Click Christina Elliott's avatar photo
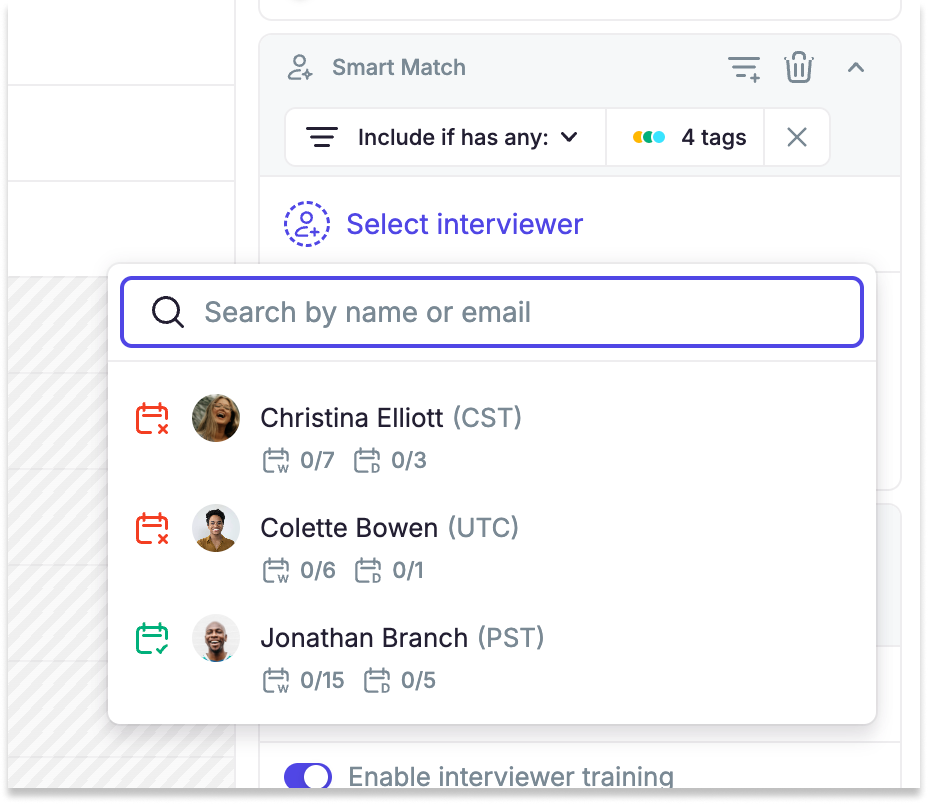The height and width of the screenshot is (804, 928). click(216, 418)
